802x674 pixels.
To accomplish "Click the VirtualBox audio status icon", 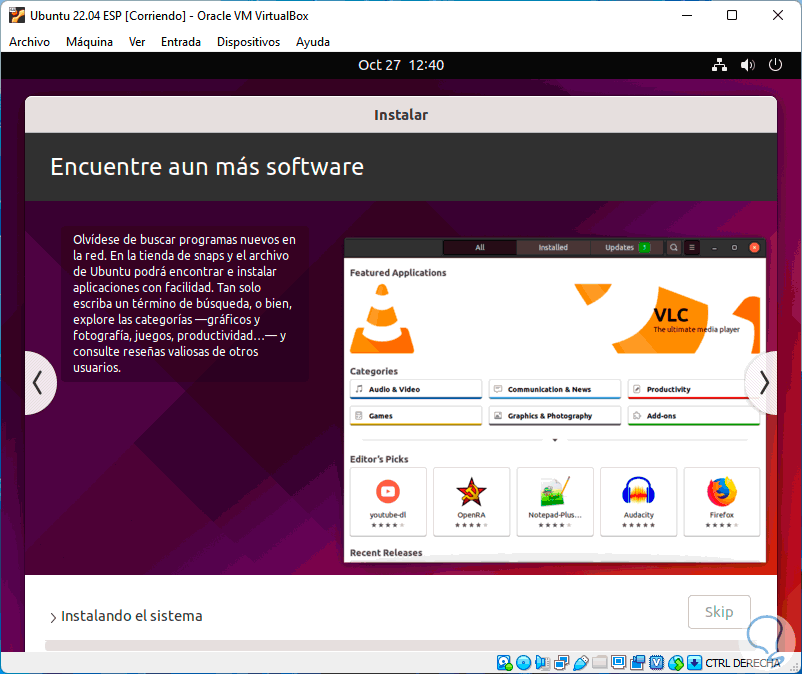I will coord(542,663).
